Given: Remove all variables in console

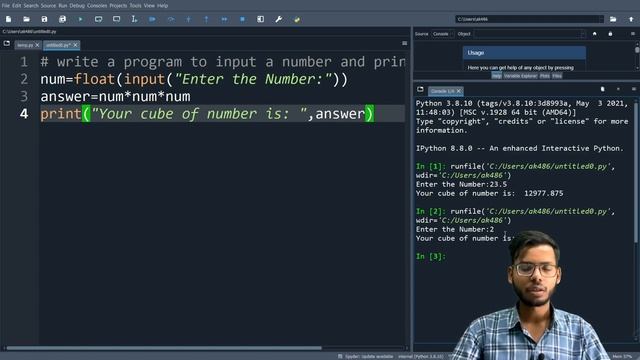Looking at the screenshot, I should 602,89.
